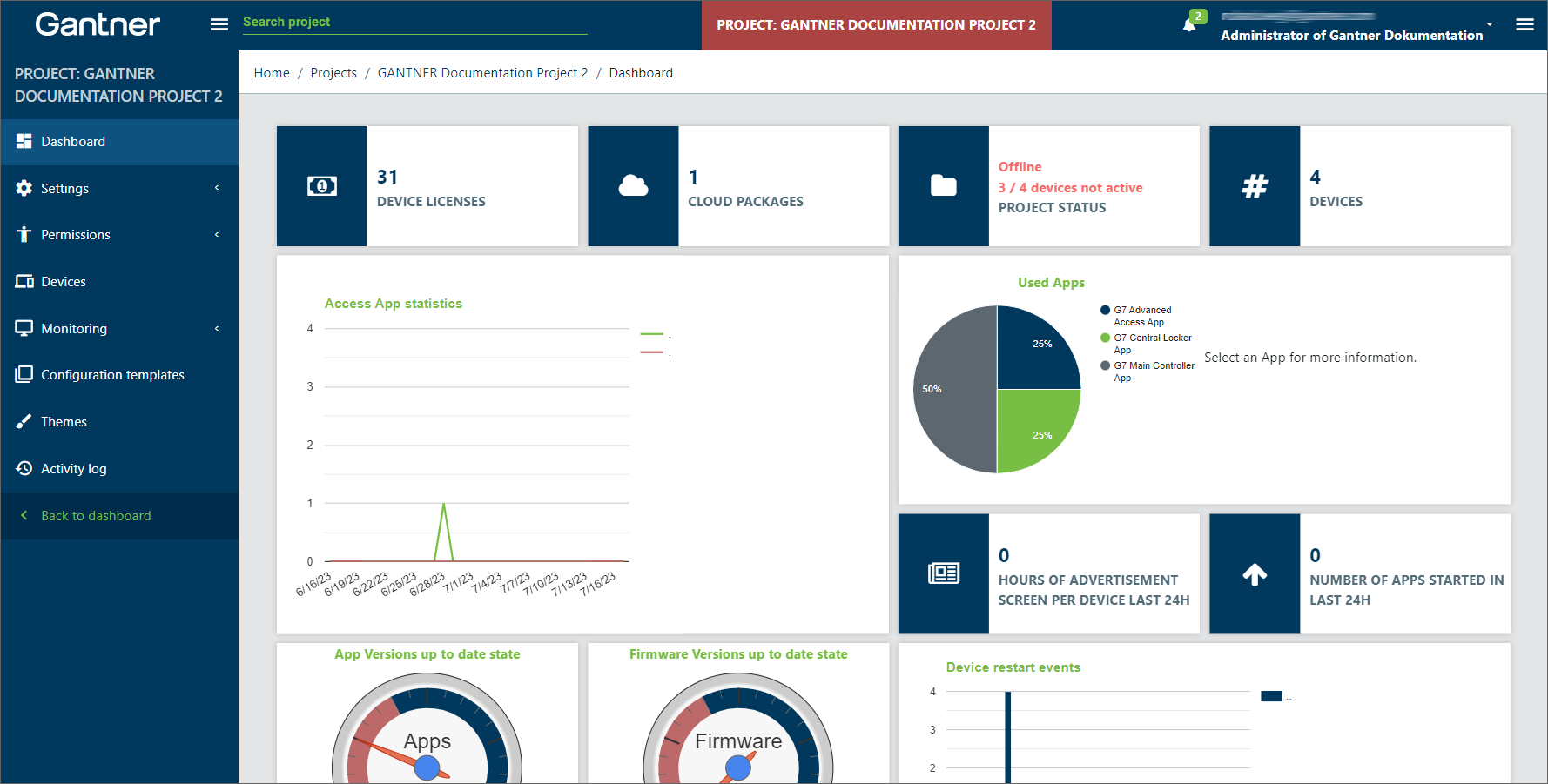Toggle G7 Main Controller App legend entry

pyautogui.click(x=1148, y=372)
